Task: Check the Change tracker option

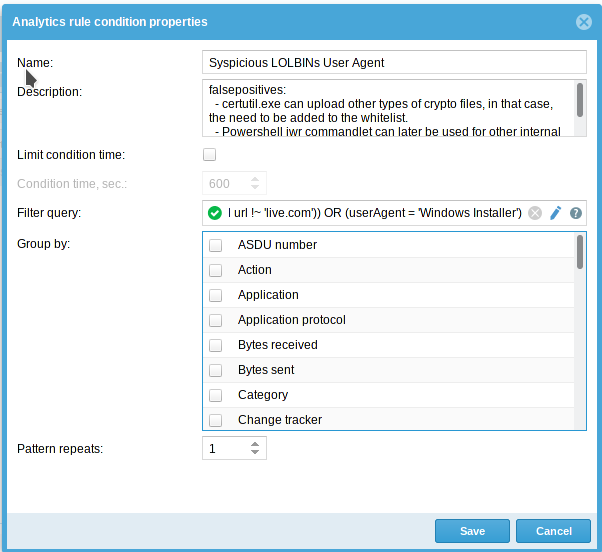Action: [x=215, y=420]
